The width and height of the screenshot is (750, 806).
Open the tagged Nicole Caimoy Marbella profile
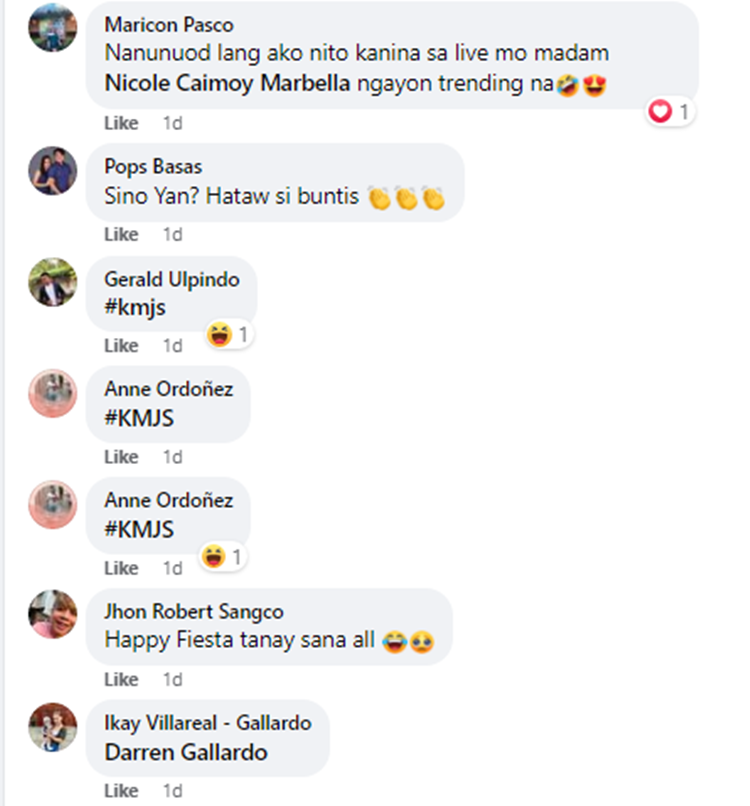[227, 83]
